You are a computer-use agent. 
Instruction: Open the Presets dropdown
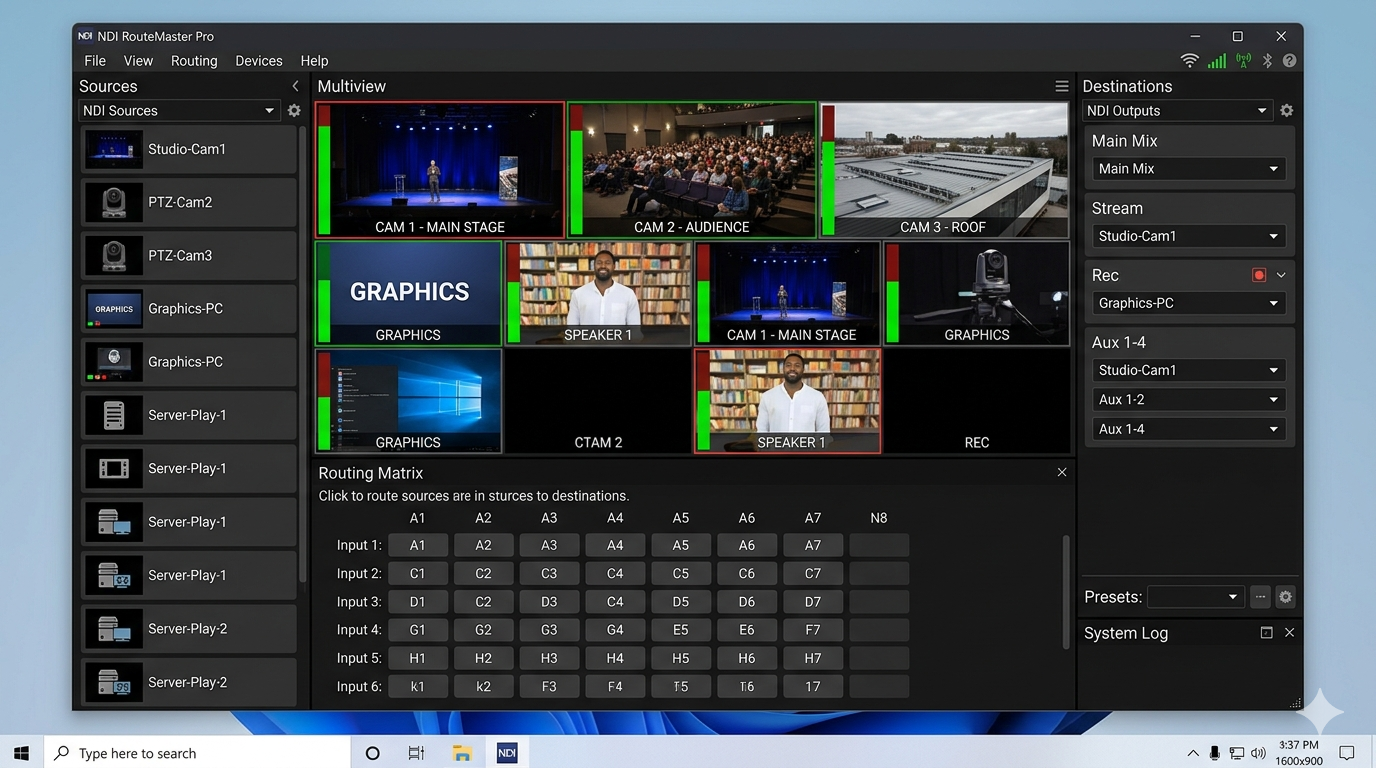pyautogui.click(x=1196, y=597)
